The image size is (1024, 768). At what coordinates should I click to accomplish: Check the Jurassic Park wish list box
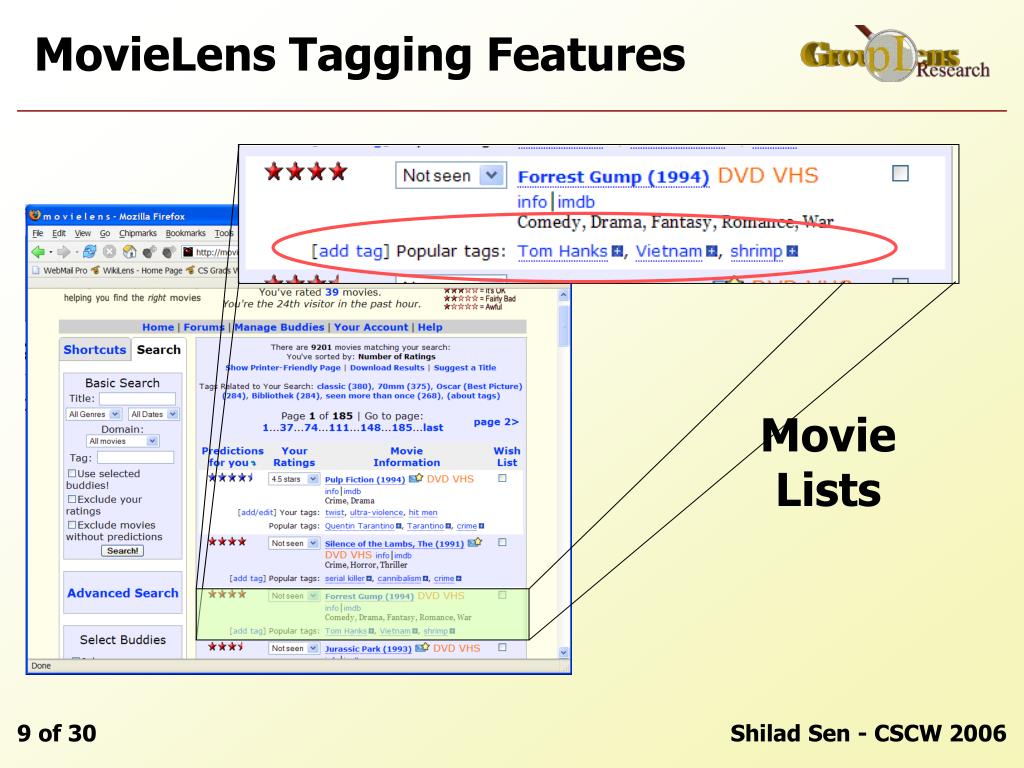(x=502, y=647)
